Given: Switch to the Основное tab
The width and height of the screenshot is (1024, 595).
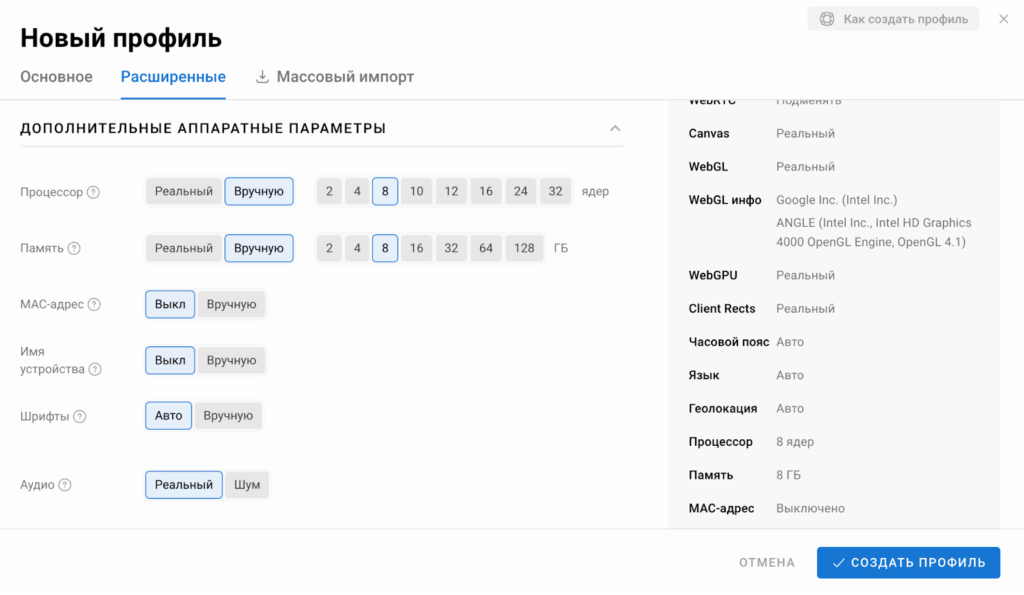Looking at the screenshot, I should click(57, 77).
